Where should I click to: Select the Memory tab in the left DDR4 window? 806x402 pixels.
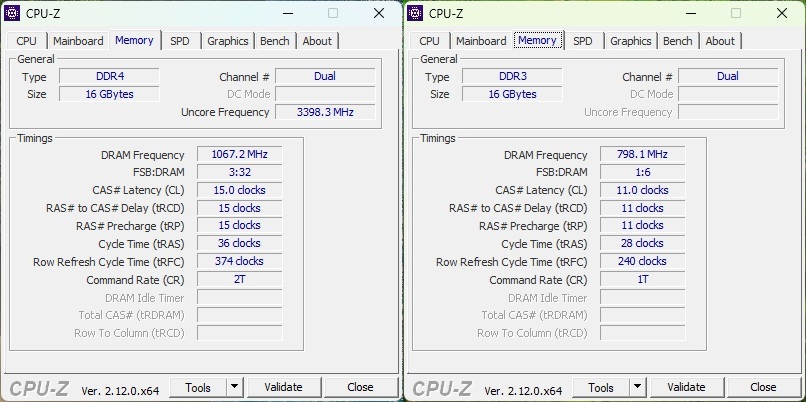(134, 40)
